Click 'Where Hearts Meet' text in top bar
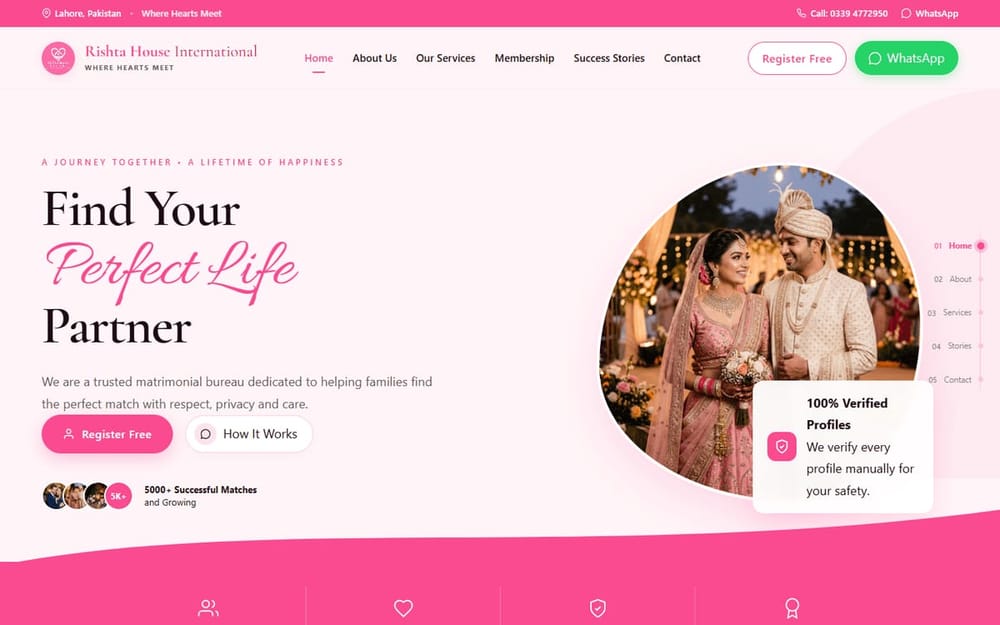 pos(181,13)
